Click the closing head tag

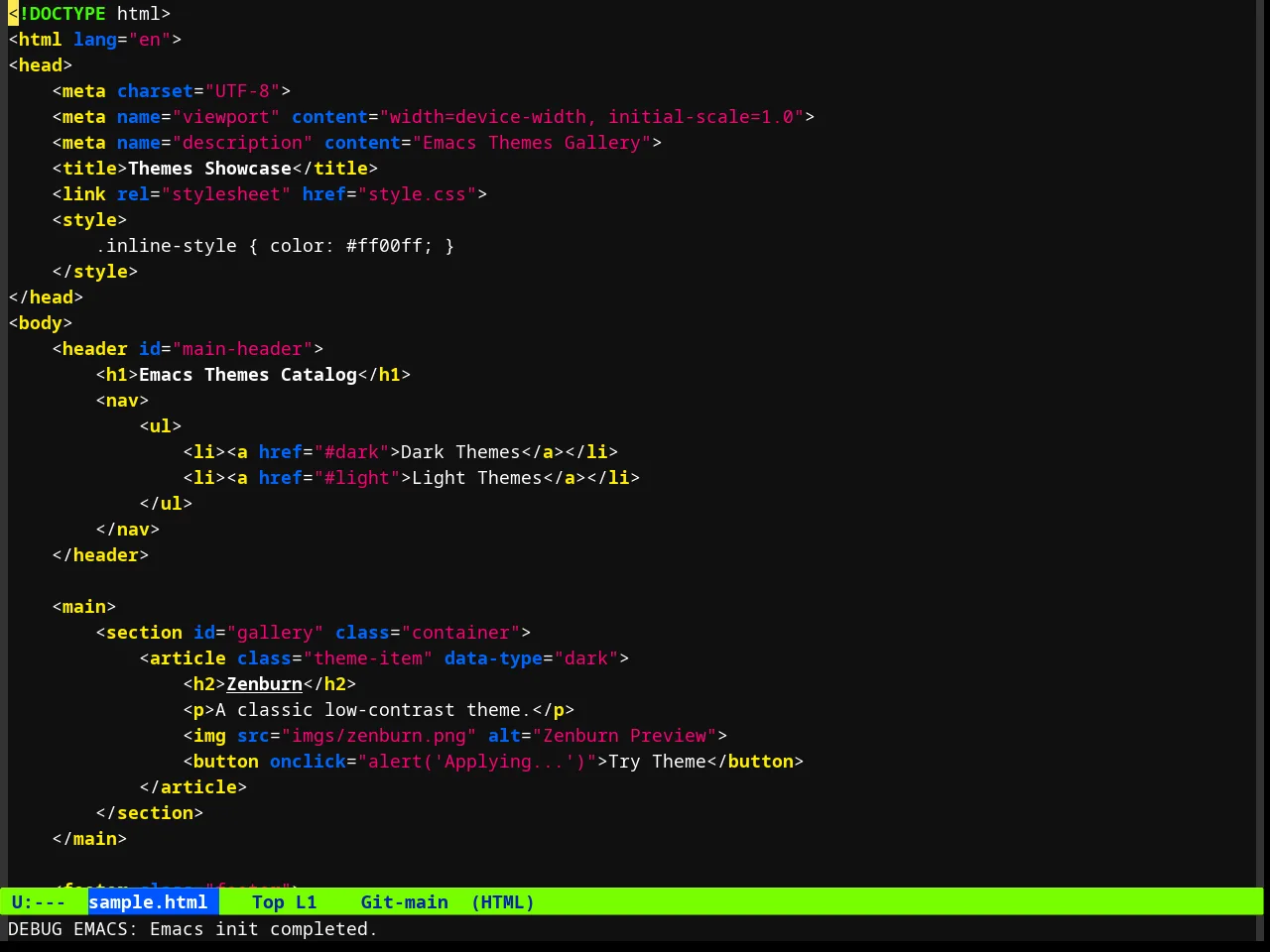(x=46, y=297)
